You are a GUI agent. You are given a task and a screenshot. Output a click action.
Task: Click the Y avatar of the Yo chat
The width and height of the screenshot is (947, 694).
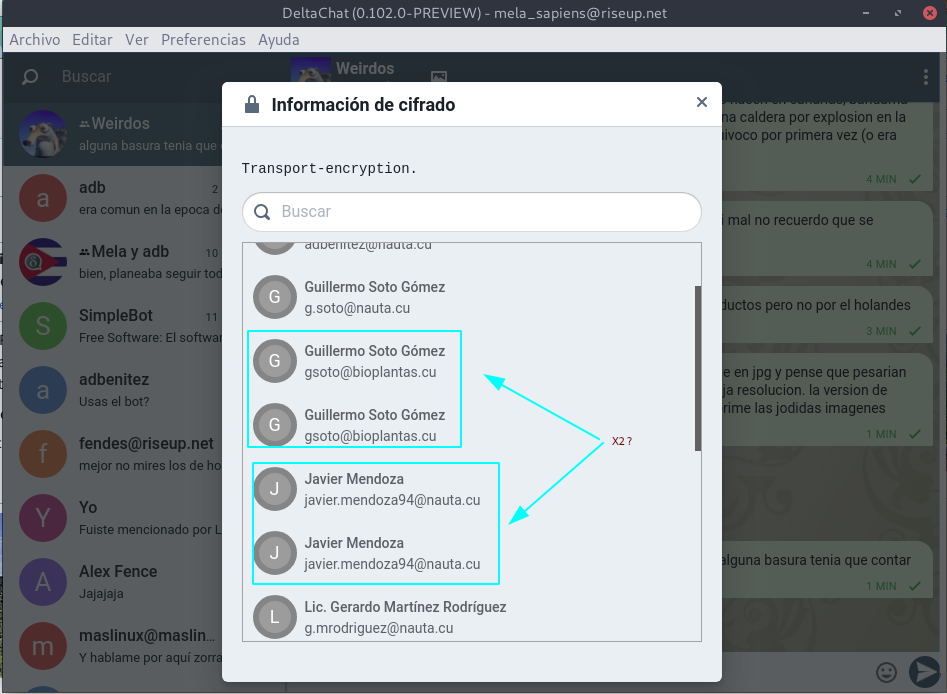click(43, 518)
